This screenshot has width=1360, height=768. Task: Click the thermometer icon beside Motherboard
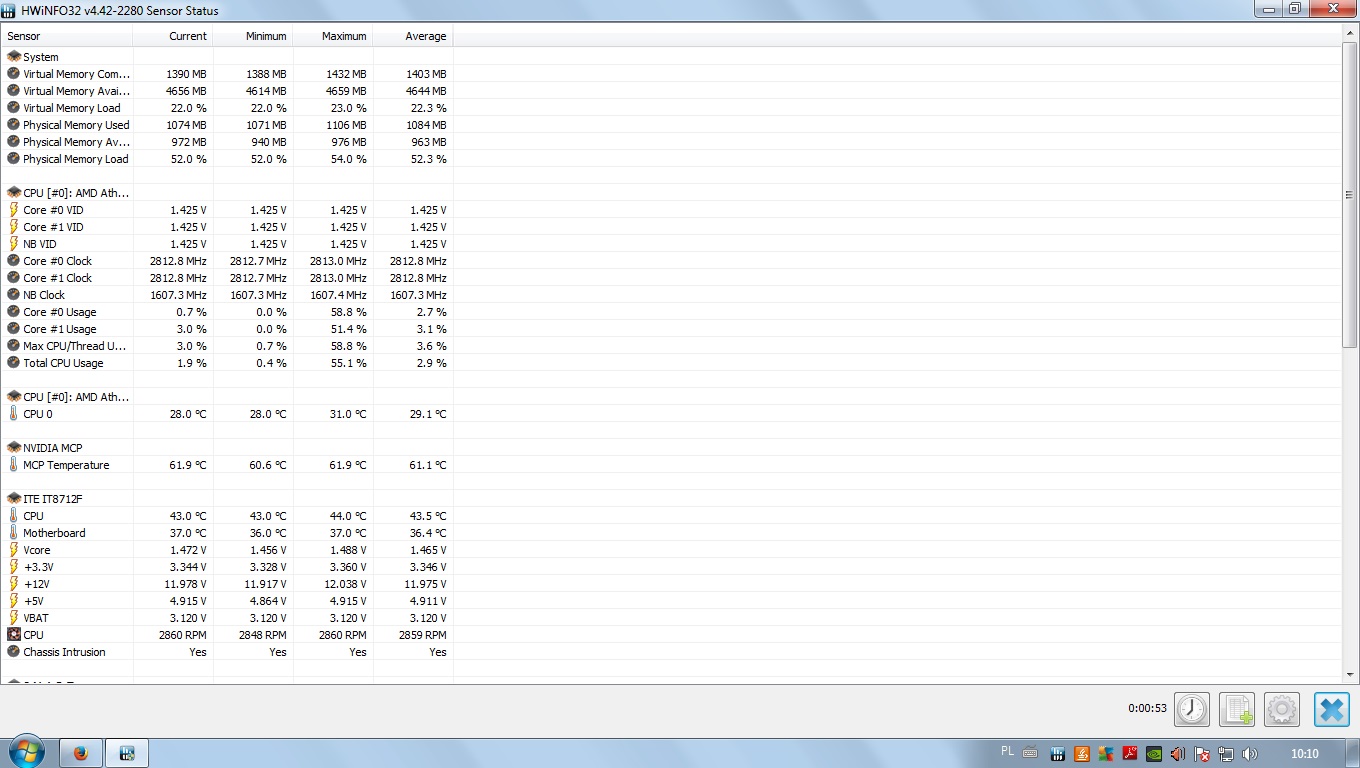pos(14,533)
